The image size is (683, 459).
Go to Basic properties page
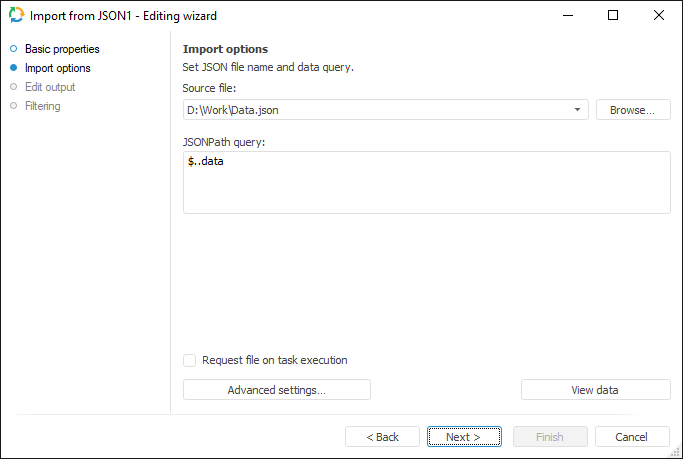[x=62, y=49]
